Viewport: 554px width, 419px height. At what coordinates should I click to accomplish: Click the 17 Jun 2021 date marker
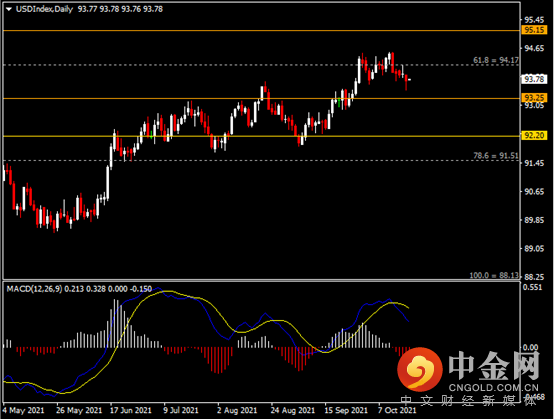131,411
